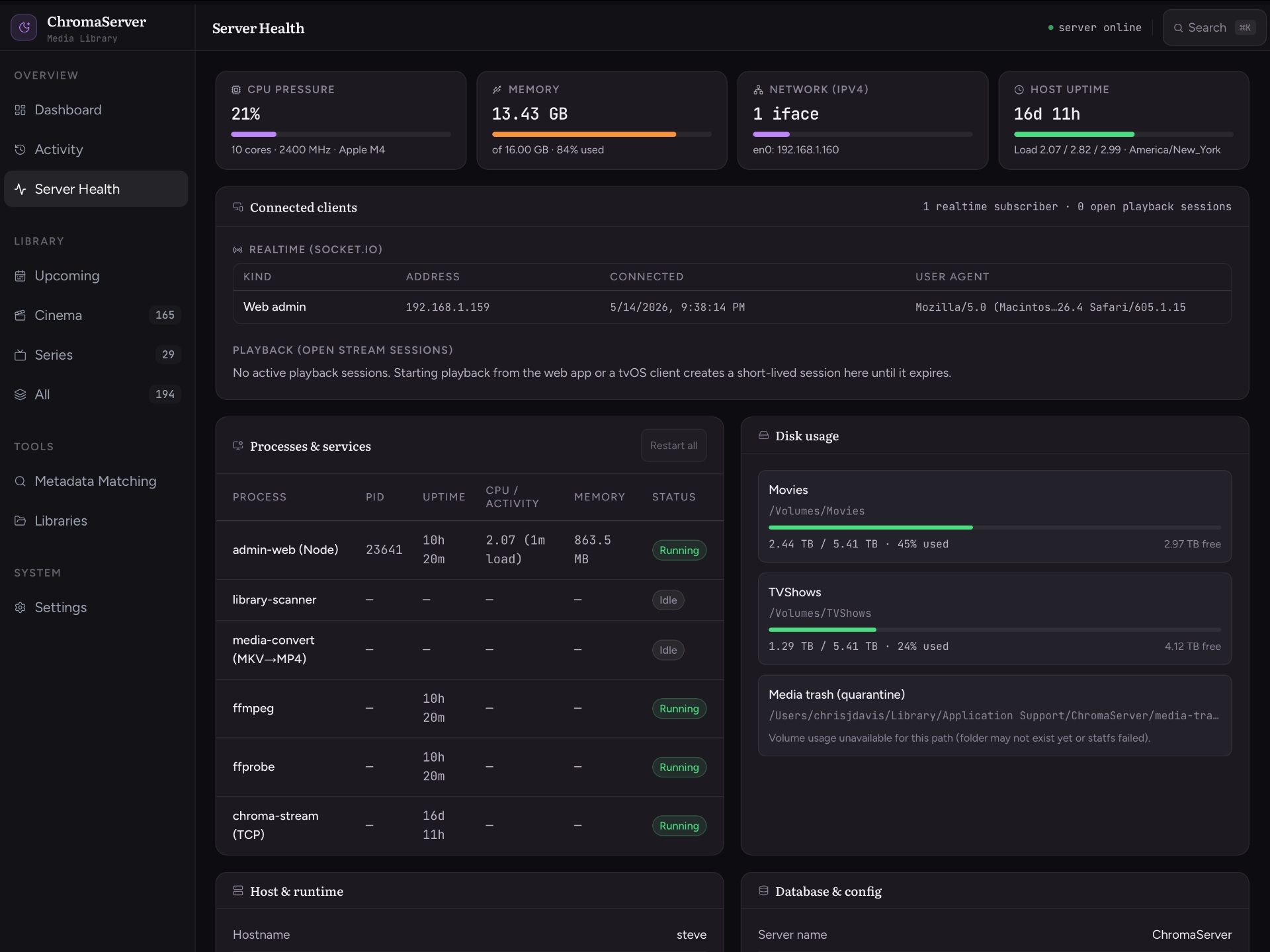Click the search magnifier icon in header
Image resolution: width=1270 pixels, height=952 pixels.
[1178, 28]
